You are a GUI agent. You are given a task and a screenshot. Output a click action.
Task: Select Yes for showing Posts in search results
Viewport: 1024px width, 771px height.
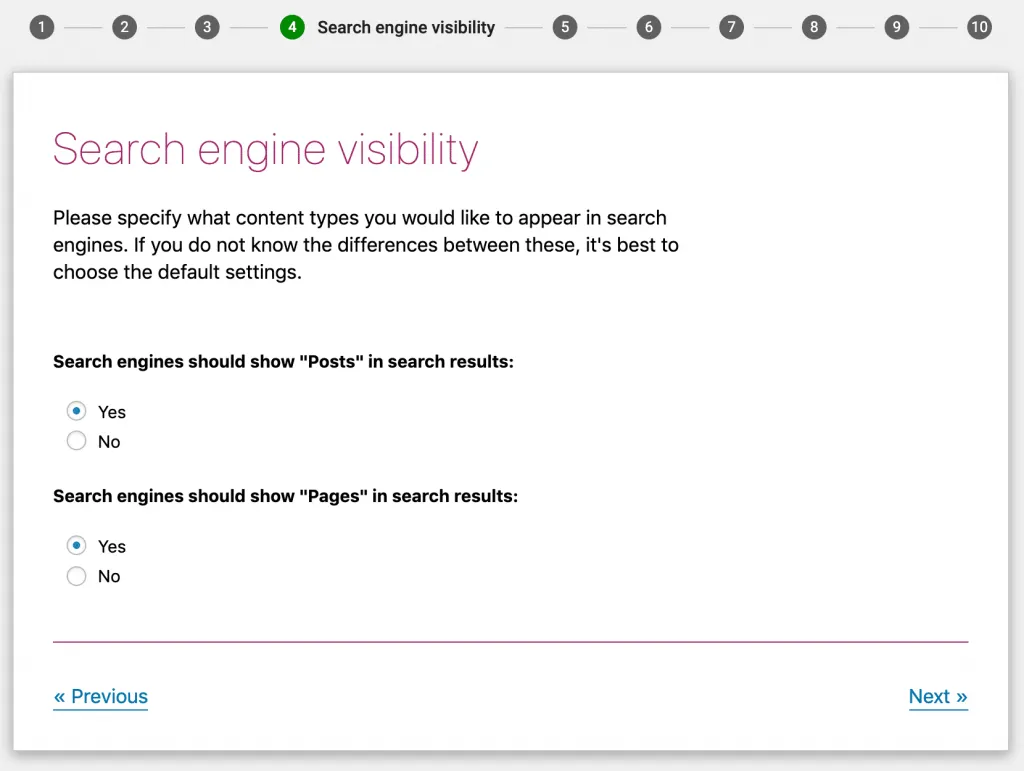[77, 411]
